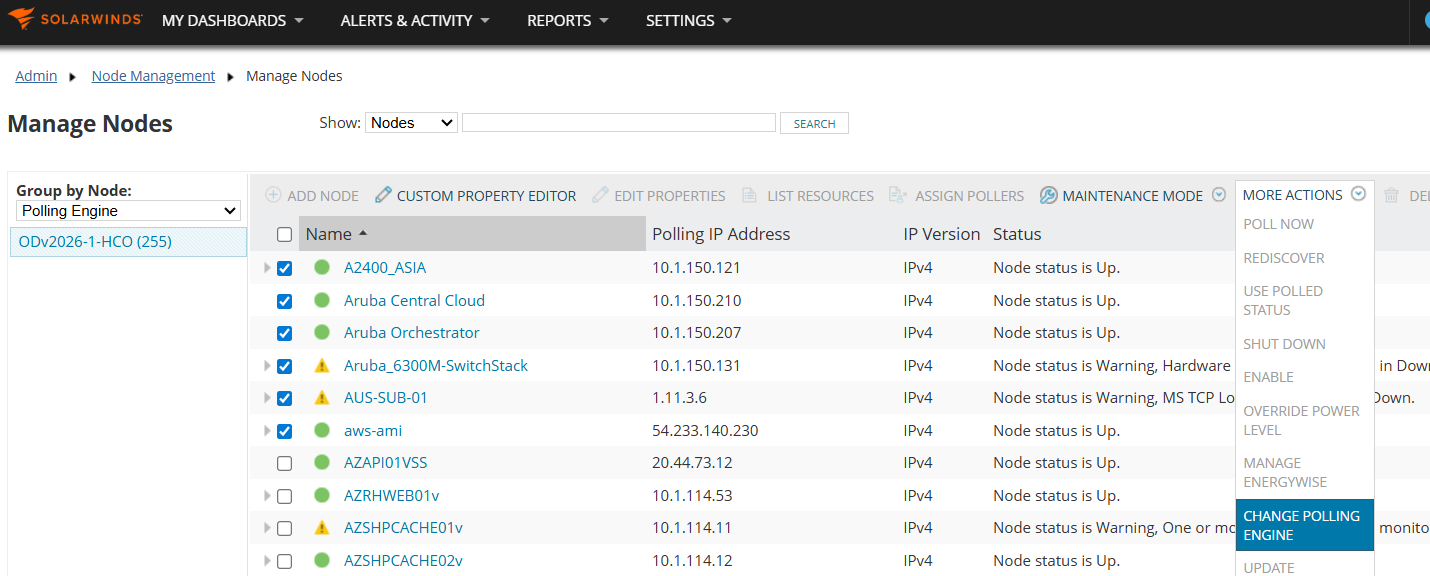Check the AZAPI01VSS row checkbox

point(284,463)
